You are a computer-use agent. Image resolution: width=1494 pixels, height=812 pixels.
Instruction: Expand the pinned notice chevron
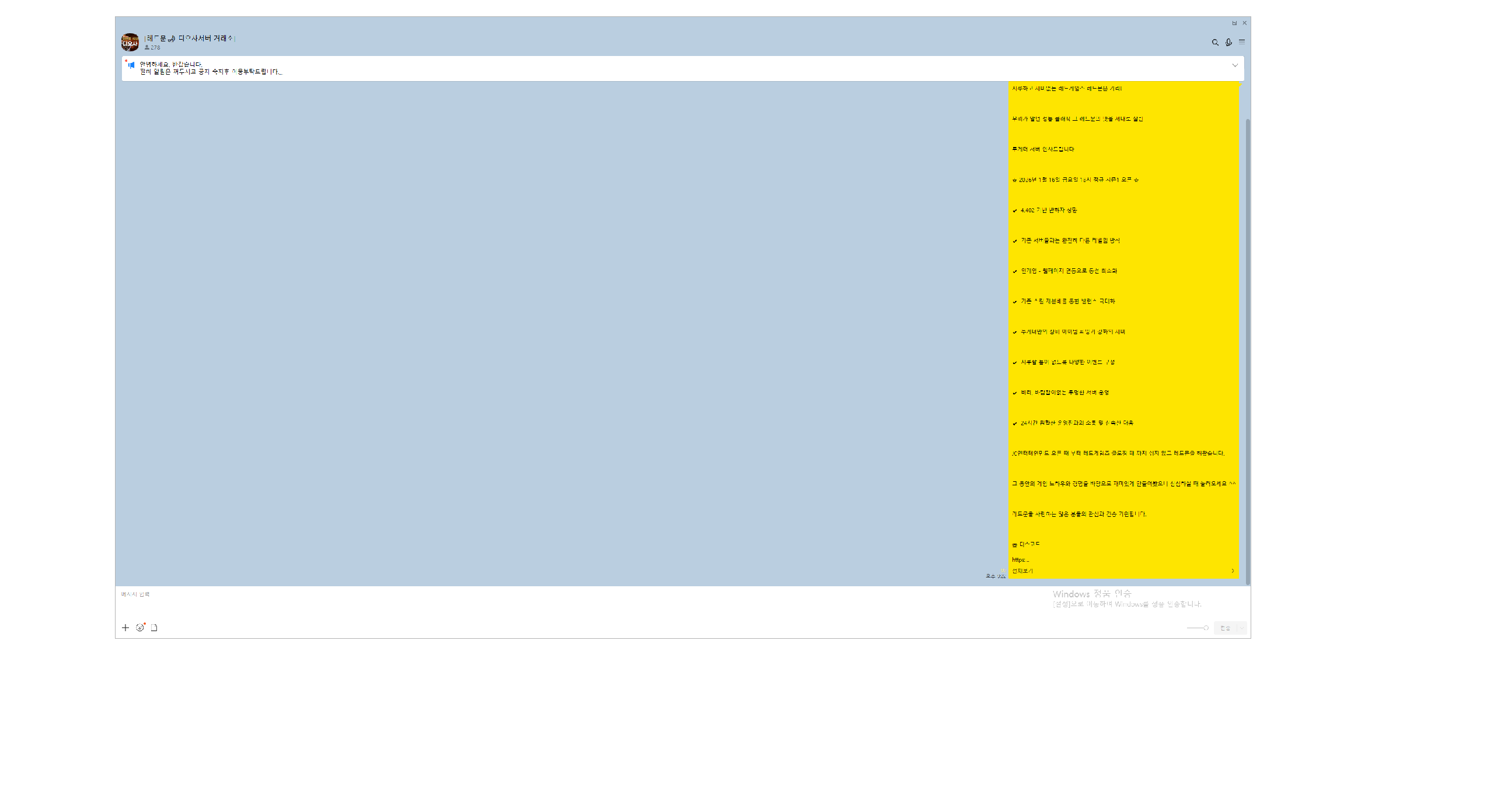pos(1235,65)
